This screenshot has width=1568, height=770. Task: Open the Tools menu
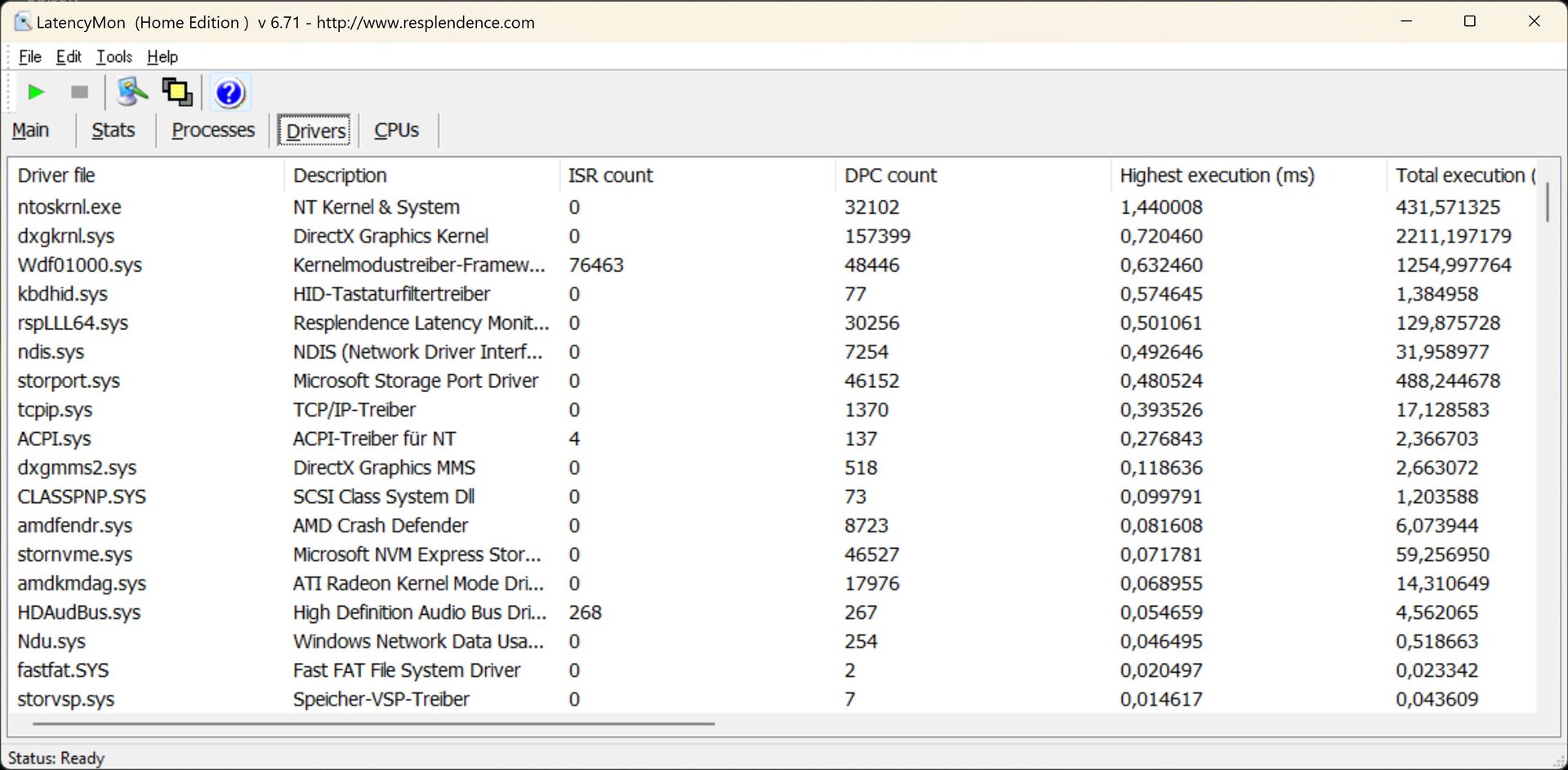114,56
